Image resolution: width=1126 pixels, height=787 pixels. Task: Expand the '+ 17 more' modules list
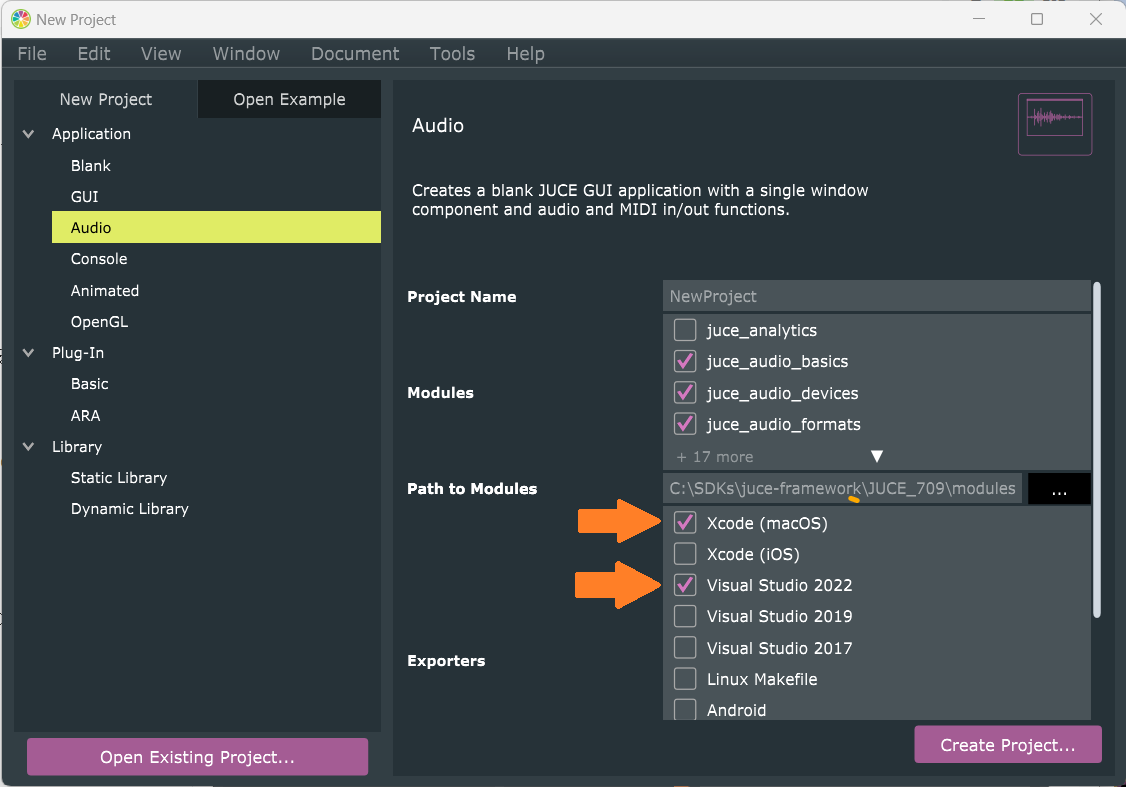click(877, 457)
